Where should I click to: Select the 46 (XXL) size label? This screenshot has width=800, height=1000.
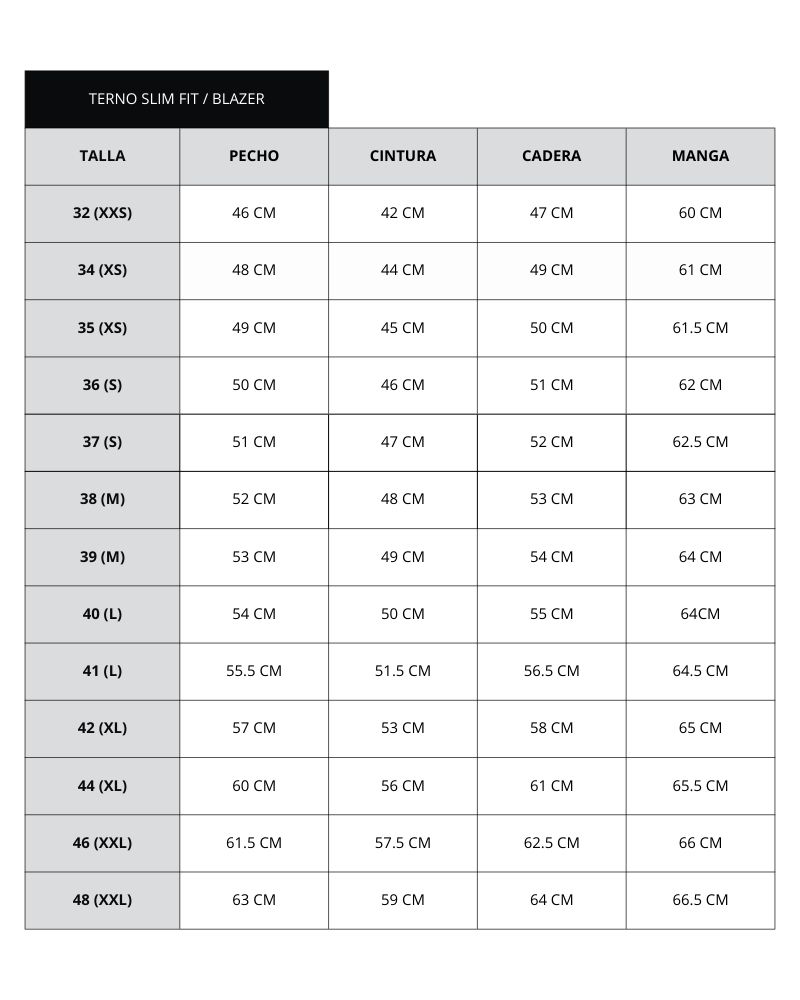102,843
